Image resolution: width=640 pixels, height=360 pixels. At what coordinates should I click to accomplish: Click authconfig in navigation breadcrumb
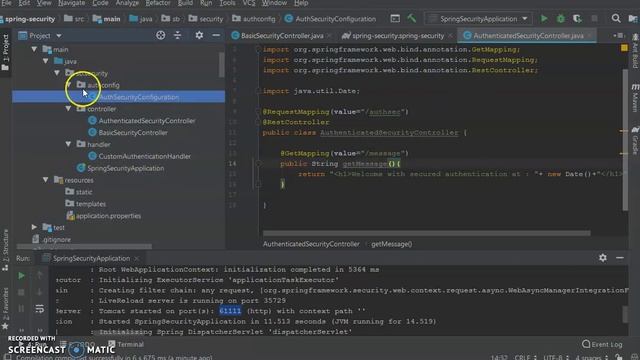(259, 19)
